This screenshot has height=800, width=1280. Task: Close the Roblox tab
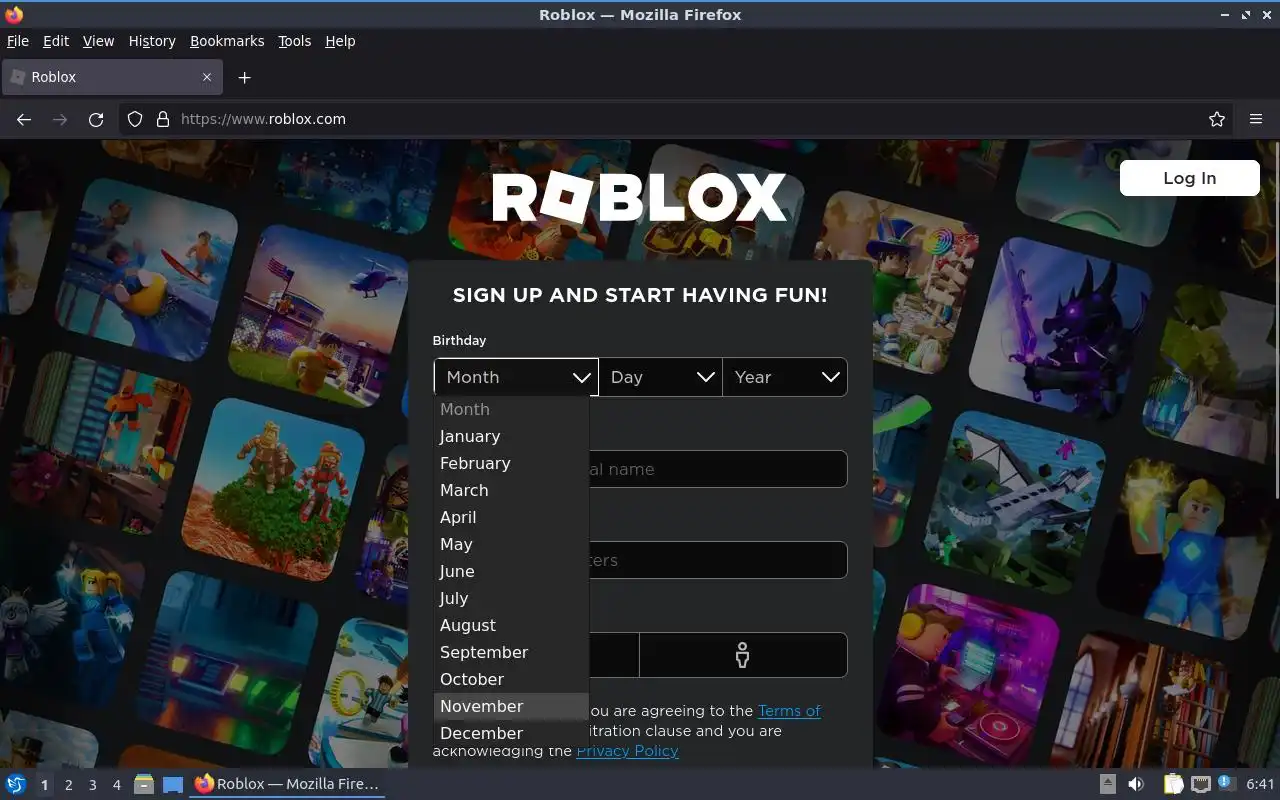click(x=207, y=77)
